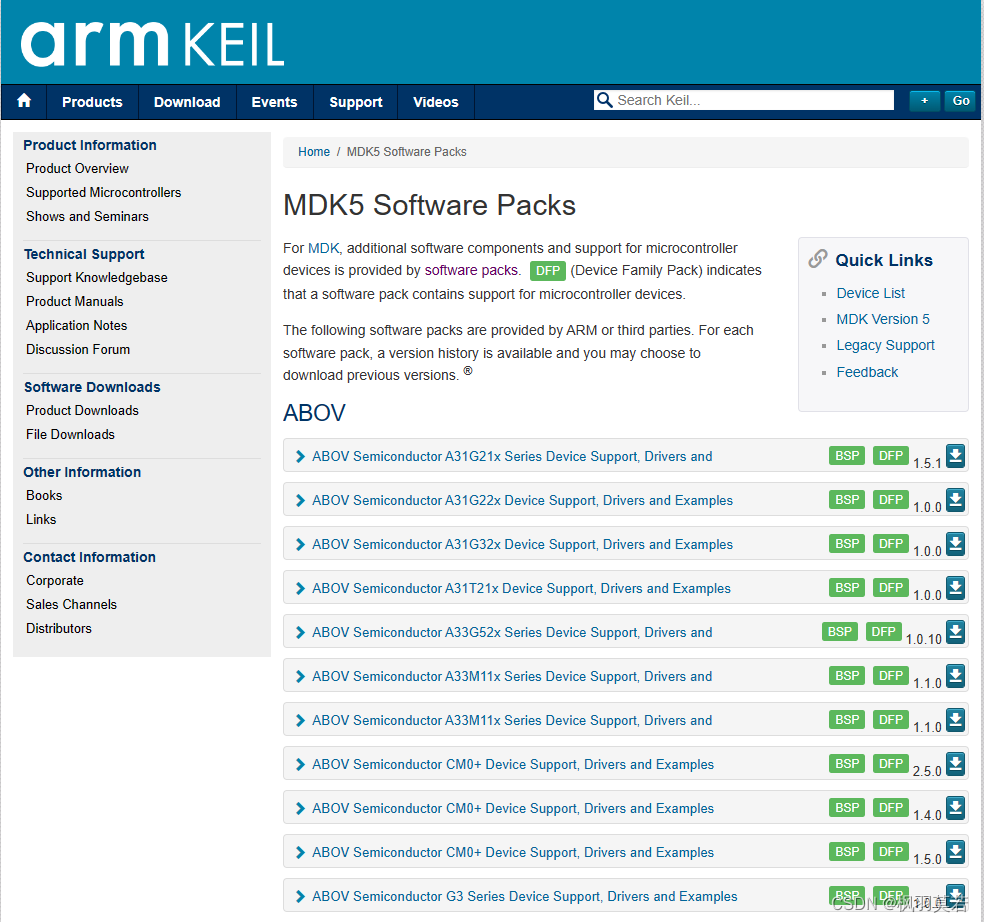Open Legacy Support quick link

click(x=885, y=345)
